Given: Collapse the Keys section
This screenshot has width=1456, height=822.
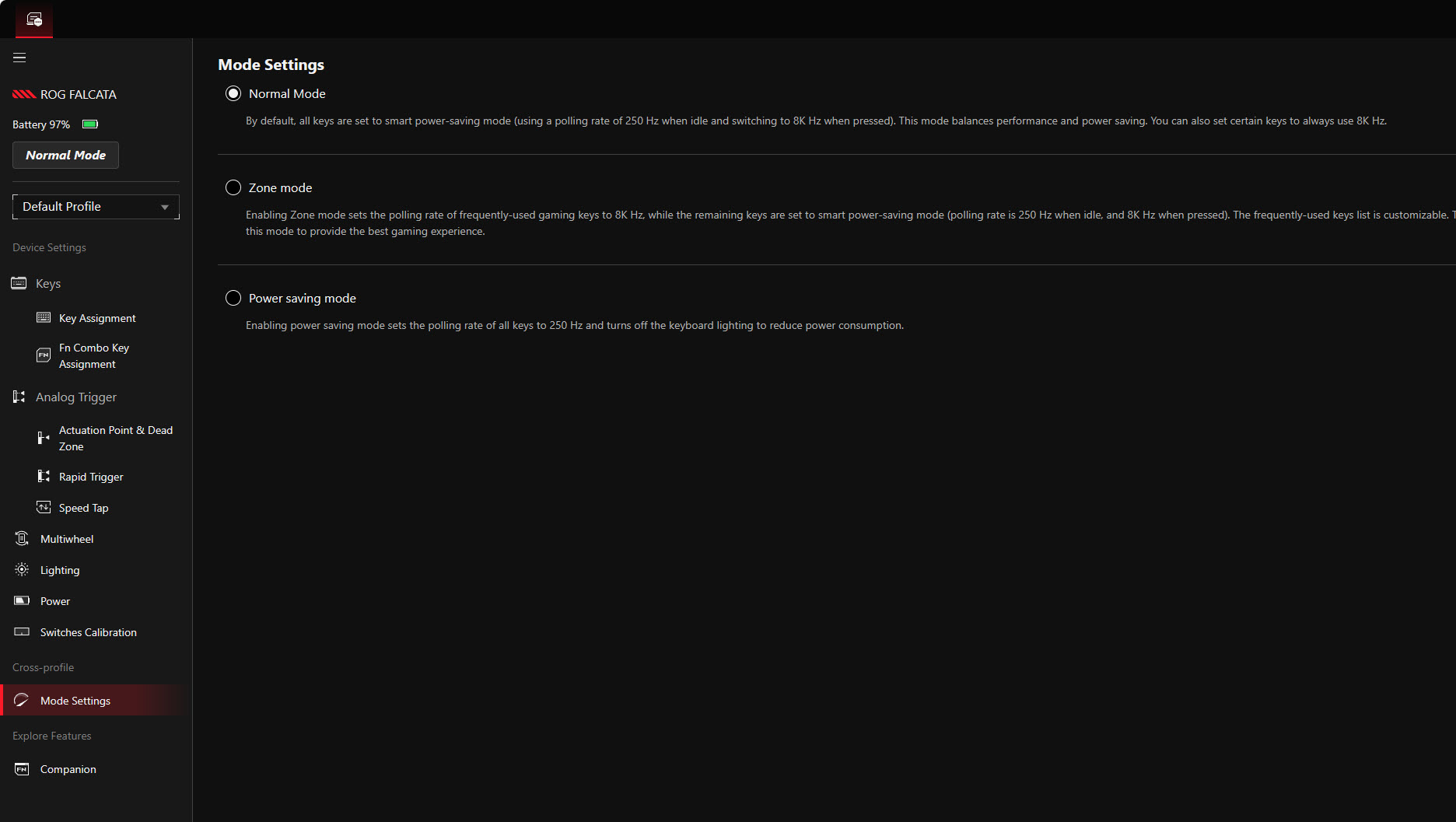Looking at the screenshot, I should tap(48, 284).
